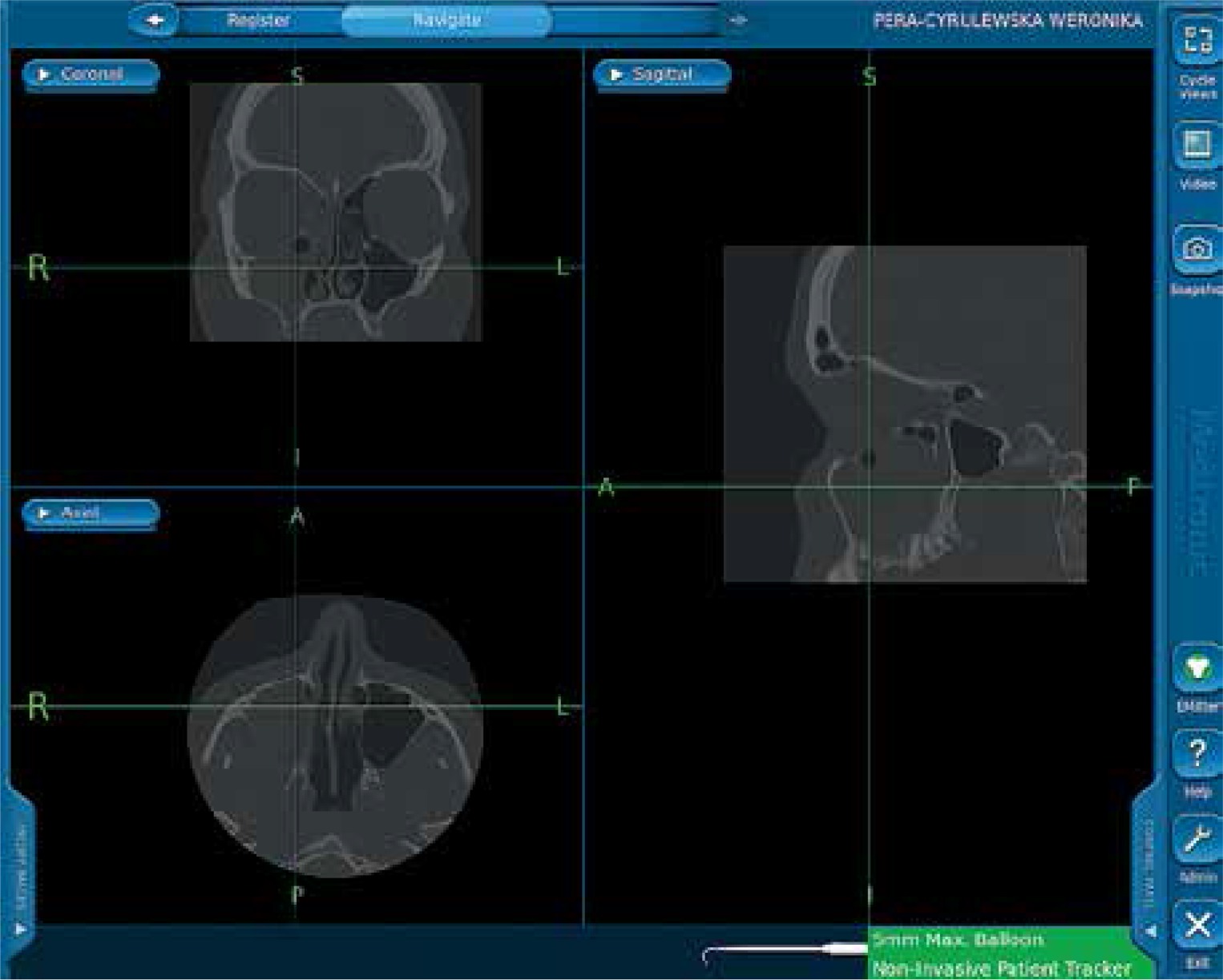The image size is (1223, 980).
Task: Open Admin wrench settings icon
Action: 1197,840
